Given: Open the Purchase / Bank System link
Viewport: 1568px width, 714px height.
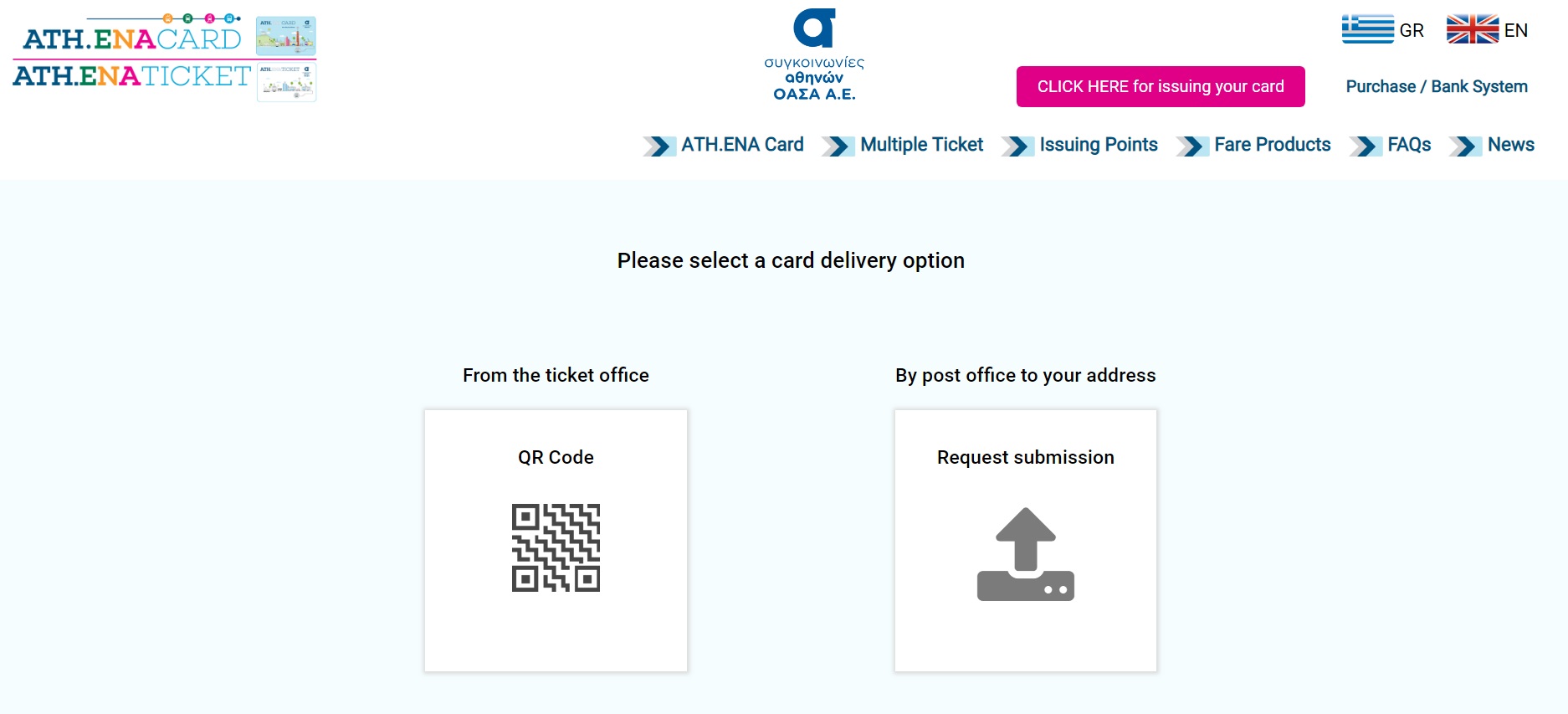Looking at the screenshot, I should click(1437, 85).
